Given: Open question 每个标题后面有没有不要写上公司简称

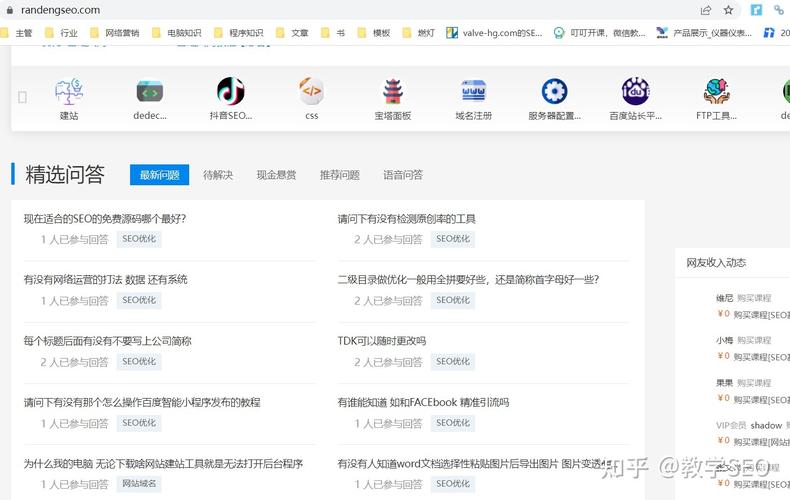Looking at the screenshot, I should coord(107,341).
